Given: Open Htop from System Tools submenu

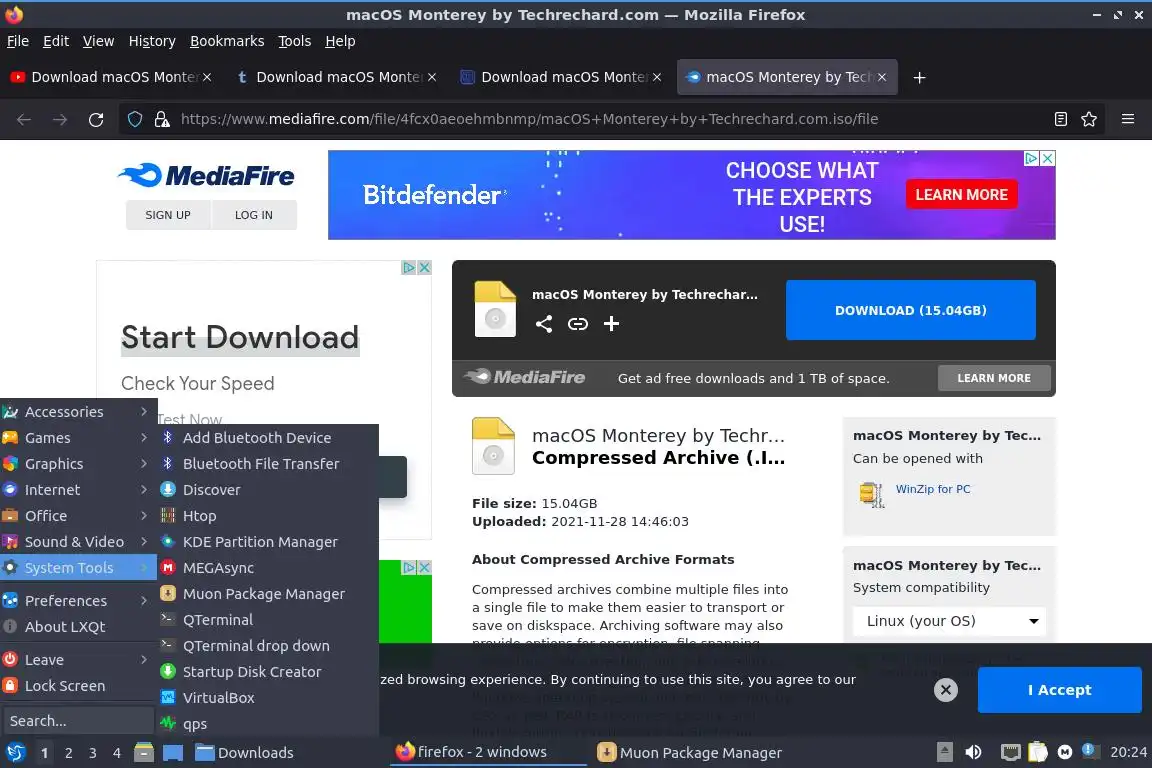Looking at the screenshot, I should [x=267, y=515].
